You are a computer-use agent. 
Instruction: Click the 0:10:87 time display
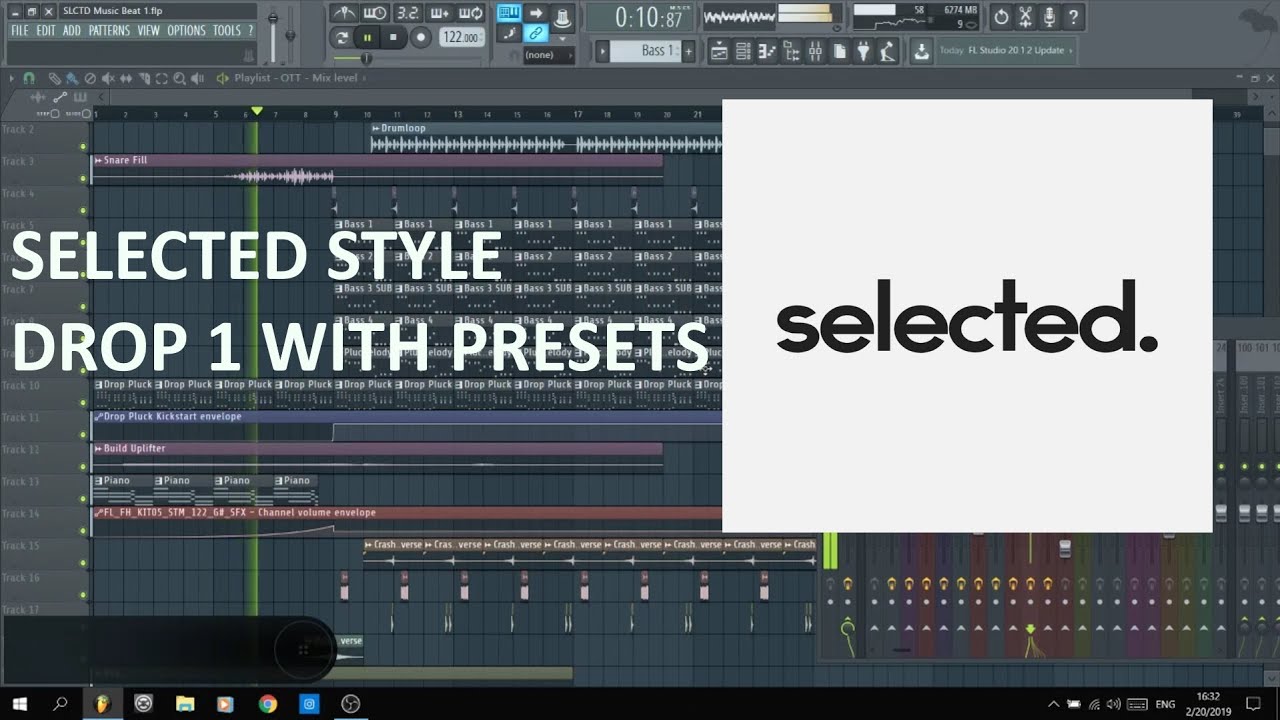pyautogui.click(x=640, y=17)
